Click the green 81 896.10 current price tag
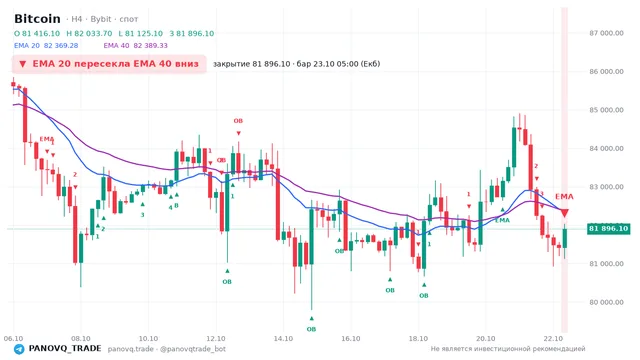Screen dimensions: 640x360 pos(608,229)
